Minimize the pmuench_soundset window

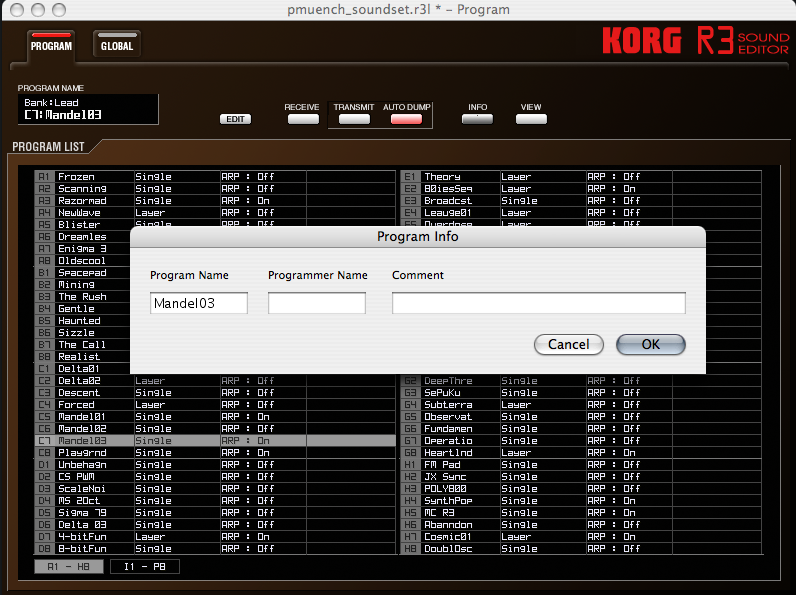38,10
